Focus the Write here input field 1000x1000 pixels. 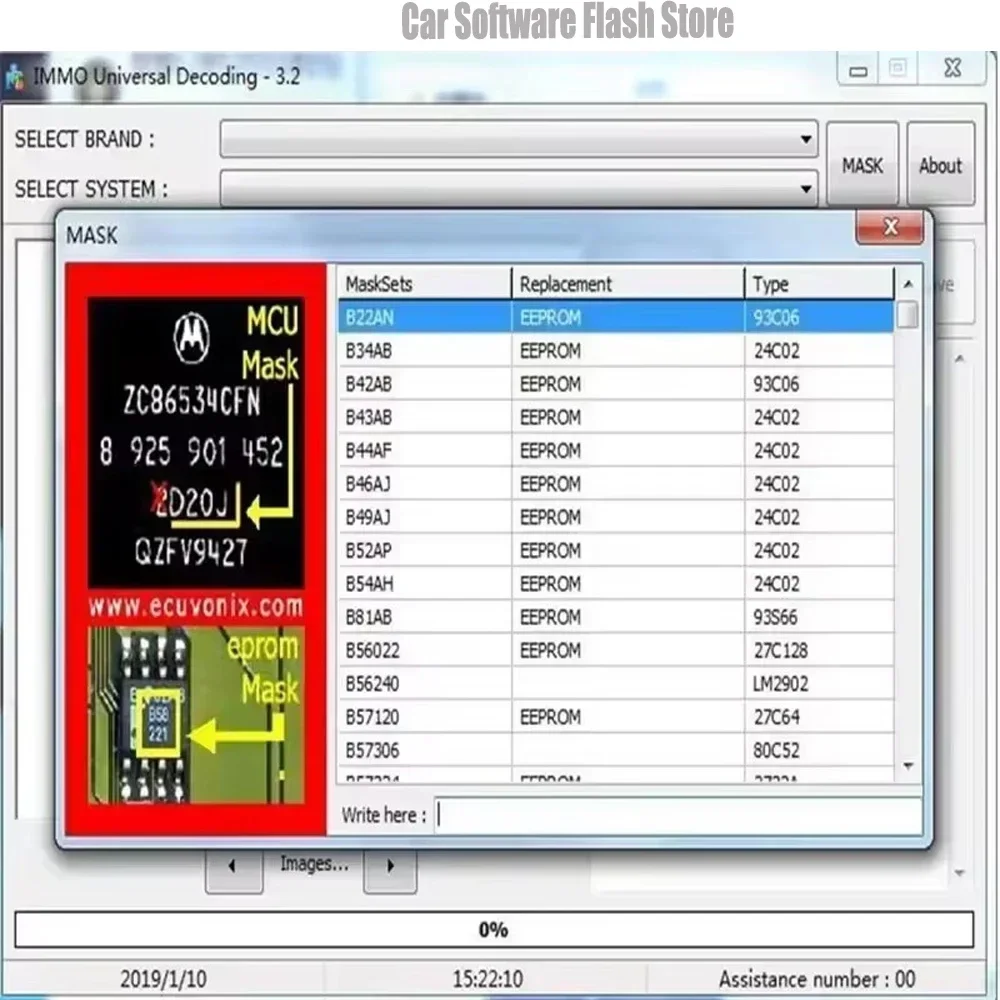tap(679, 814)
